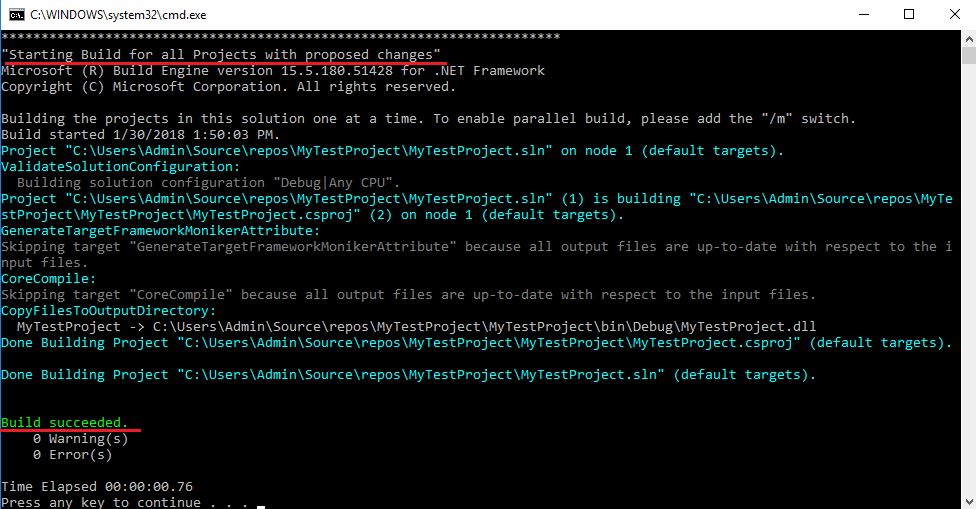Image resolution: width=976 pixels, height=509 pixels.
Task: Click "Starting Build for all Projects" line
Action: 221,55
